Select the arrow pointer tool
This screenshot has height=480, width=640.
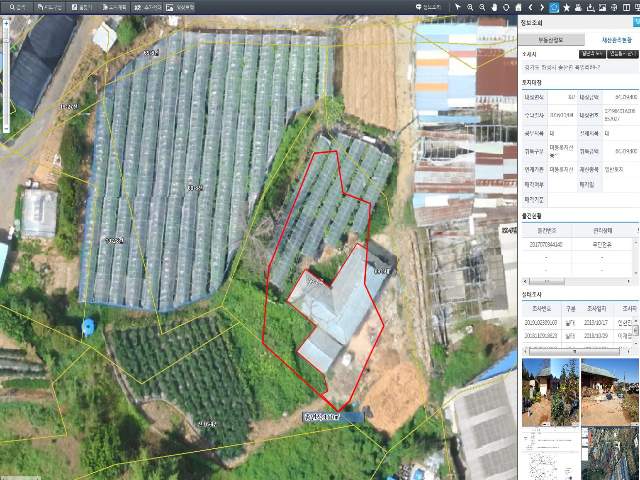click(x=458, y=7)
